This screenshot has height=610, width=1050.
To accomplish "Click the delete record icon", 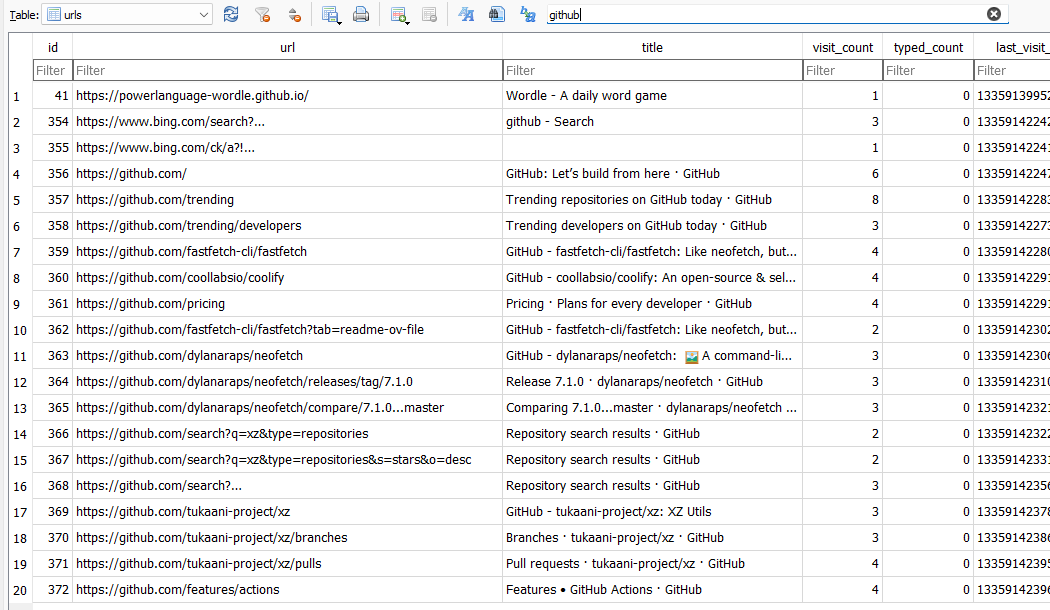I will [x=429, y=14].
